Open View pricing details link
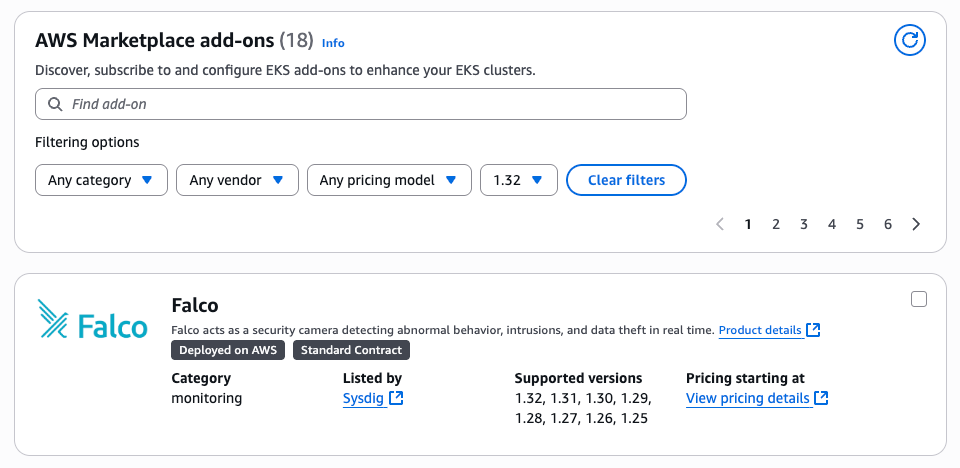 [748, 398]
